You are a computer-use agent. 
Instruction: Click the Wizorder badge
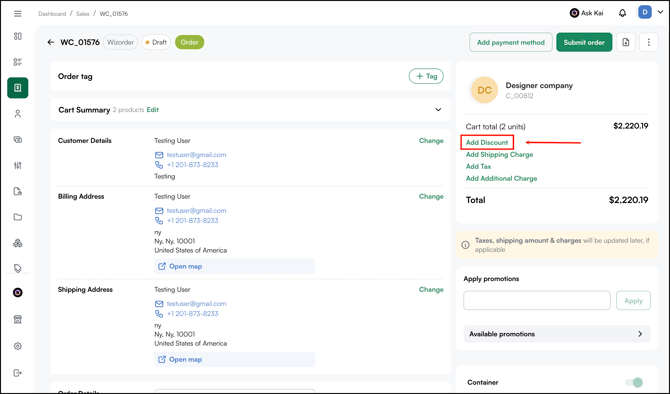point(120,42)
